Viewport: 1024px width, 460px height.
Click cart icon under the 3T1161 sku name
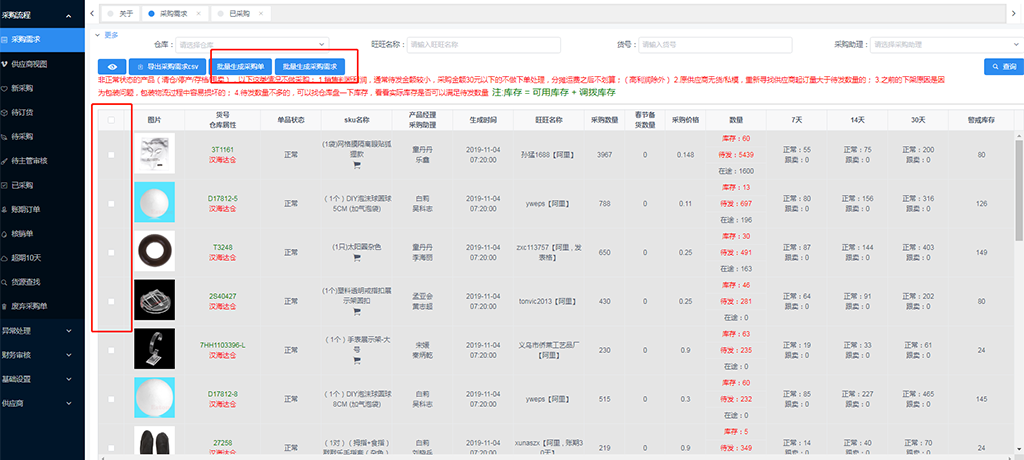point(355,167)
